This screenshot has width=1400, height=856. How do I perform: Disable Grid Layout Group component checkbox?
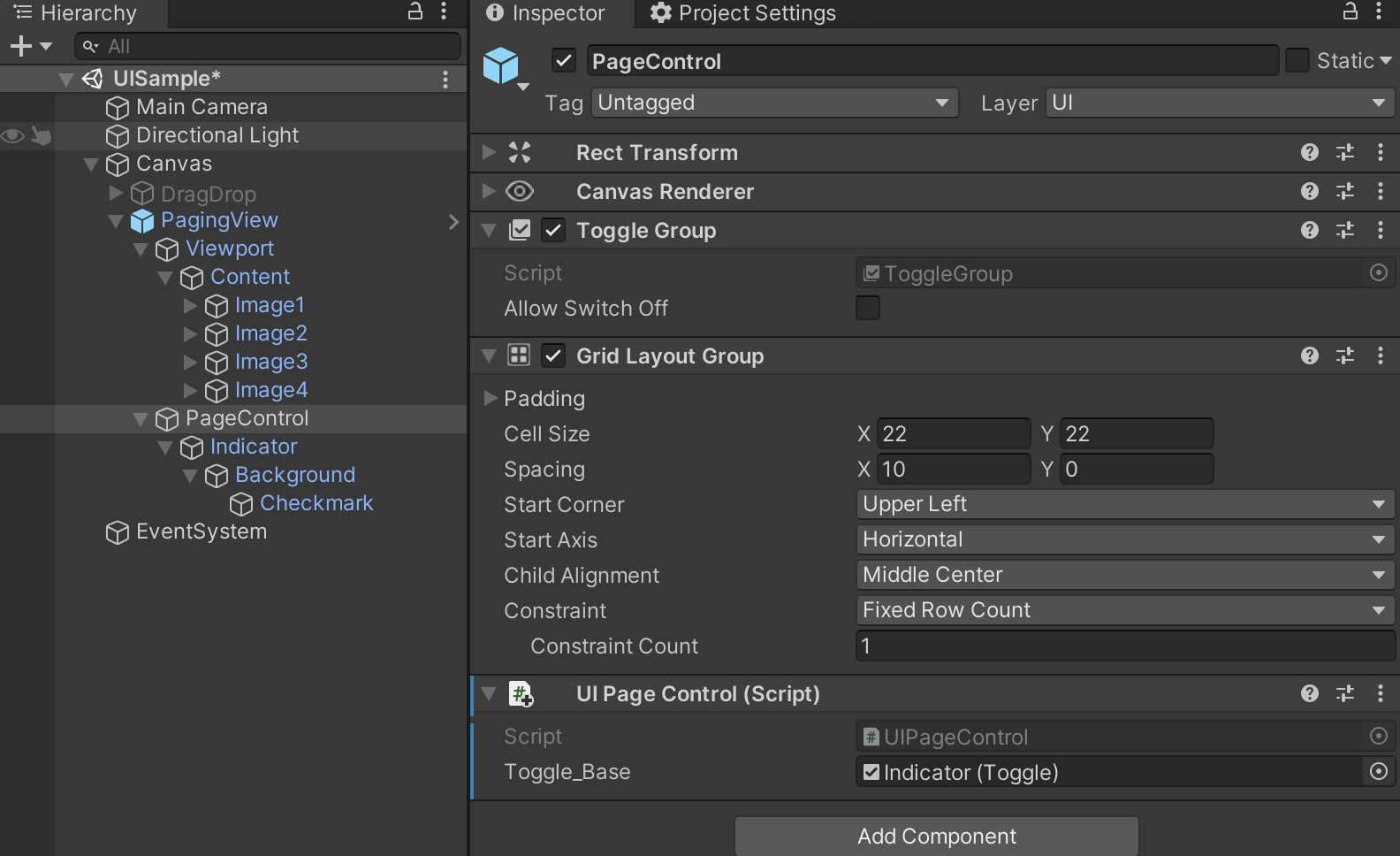pos(553,355)
